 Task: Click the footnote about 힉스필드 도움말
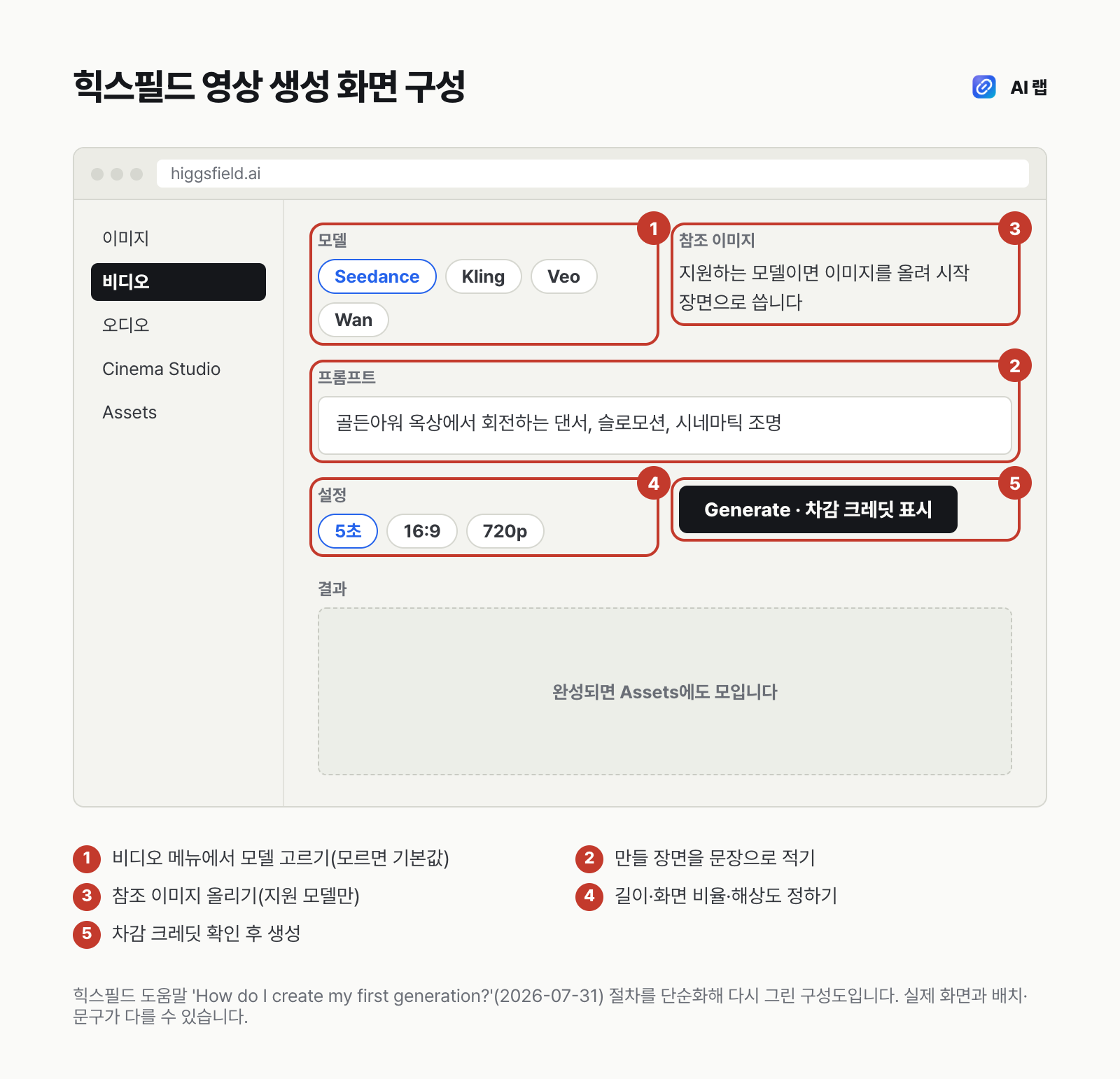tap(550, 1006)
